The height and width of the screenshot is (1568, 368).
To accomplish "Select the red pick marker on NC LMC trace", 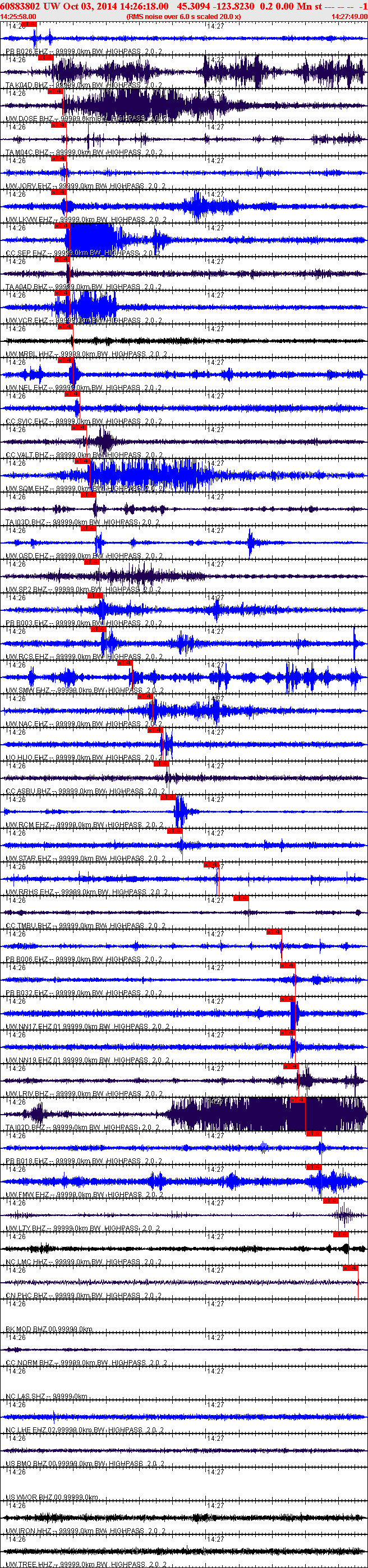I will pos(341,1235).
